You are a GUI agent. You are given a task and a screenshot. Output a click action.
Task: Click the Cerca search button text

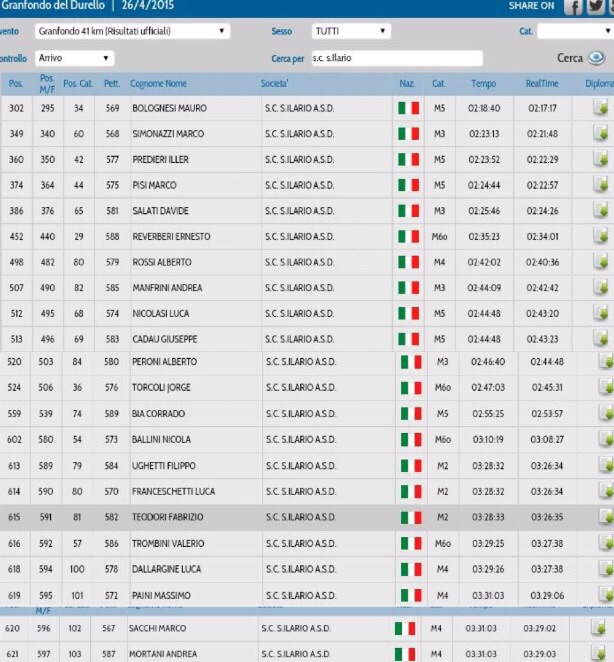coord(570,58)
